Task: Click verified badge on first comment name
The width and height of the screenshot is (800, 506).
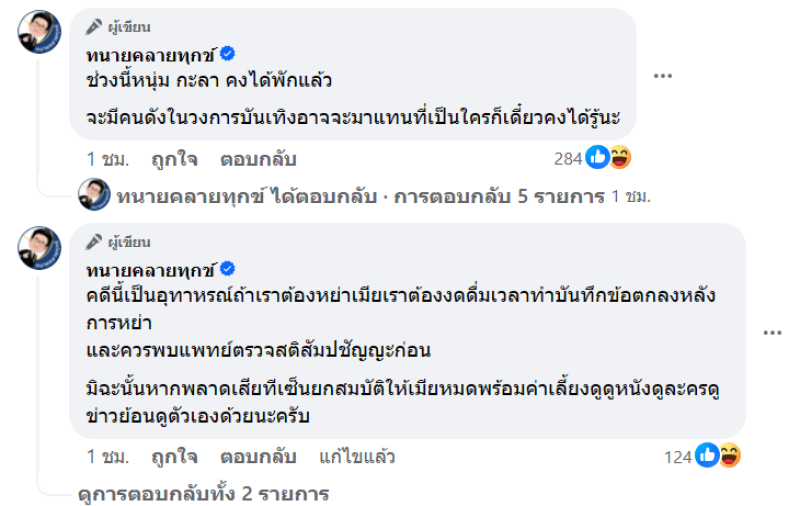Action: click(x=227, y=54)
